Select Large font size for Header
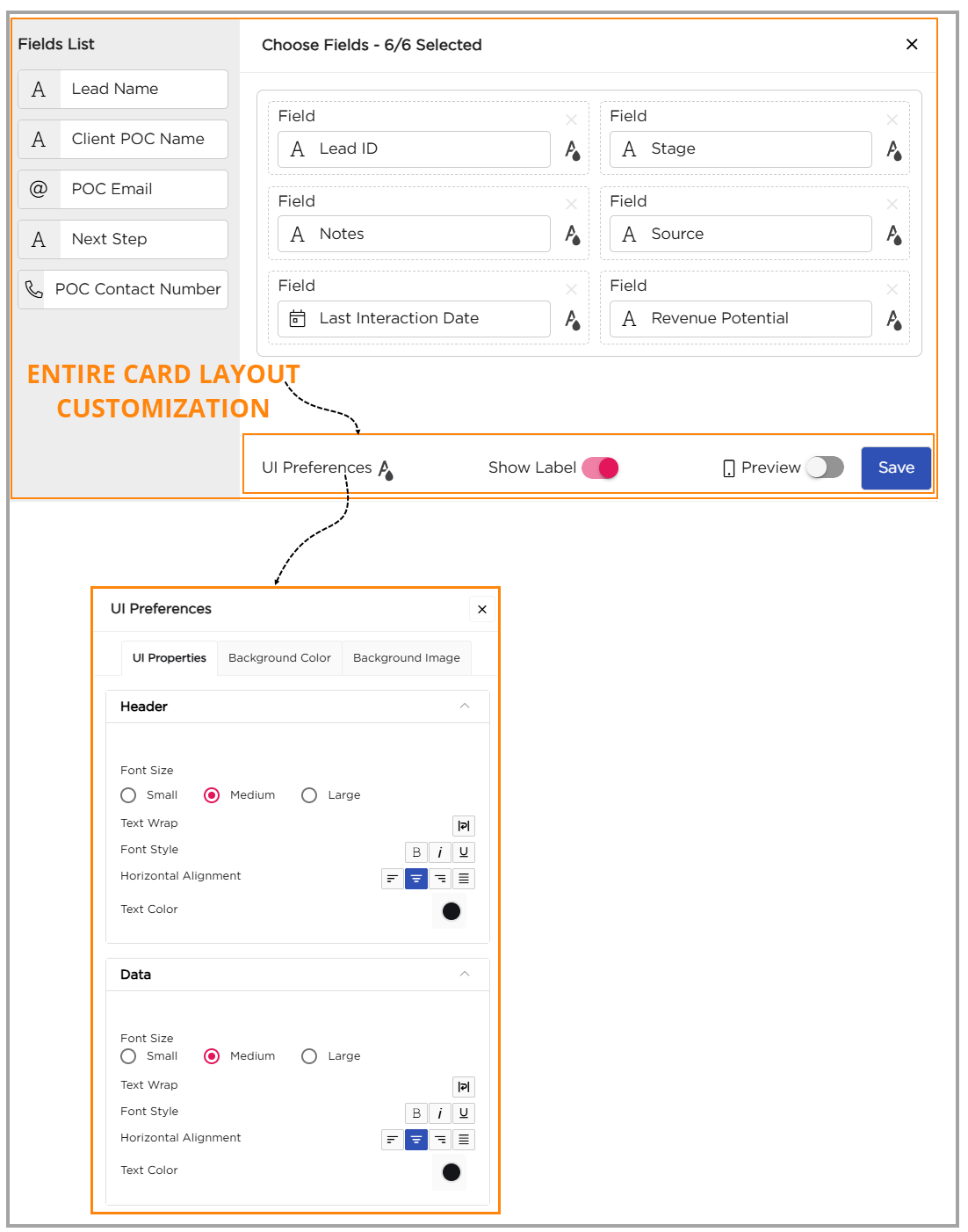This screenshot has width=968, height=1232. point(309,795)
